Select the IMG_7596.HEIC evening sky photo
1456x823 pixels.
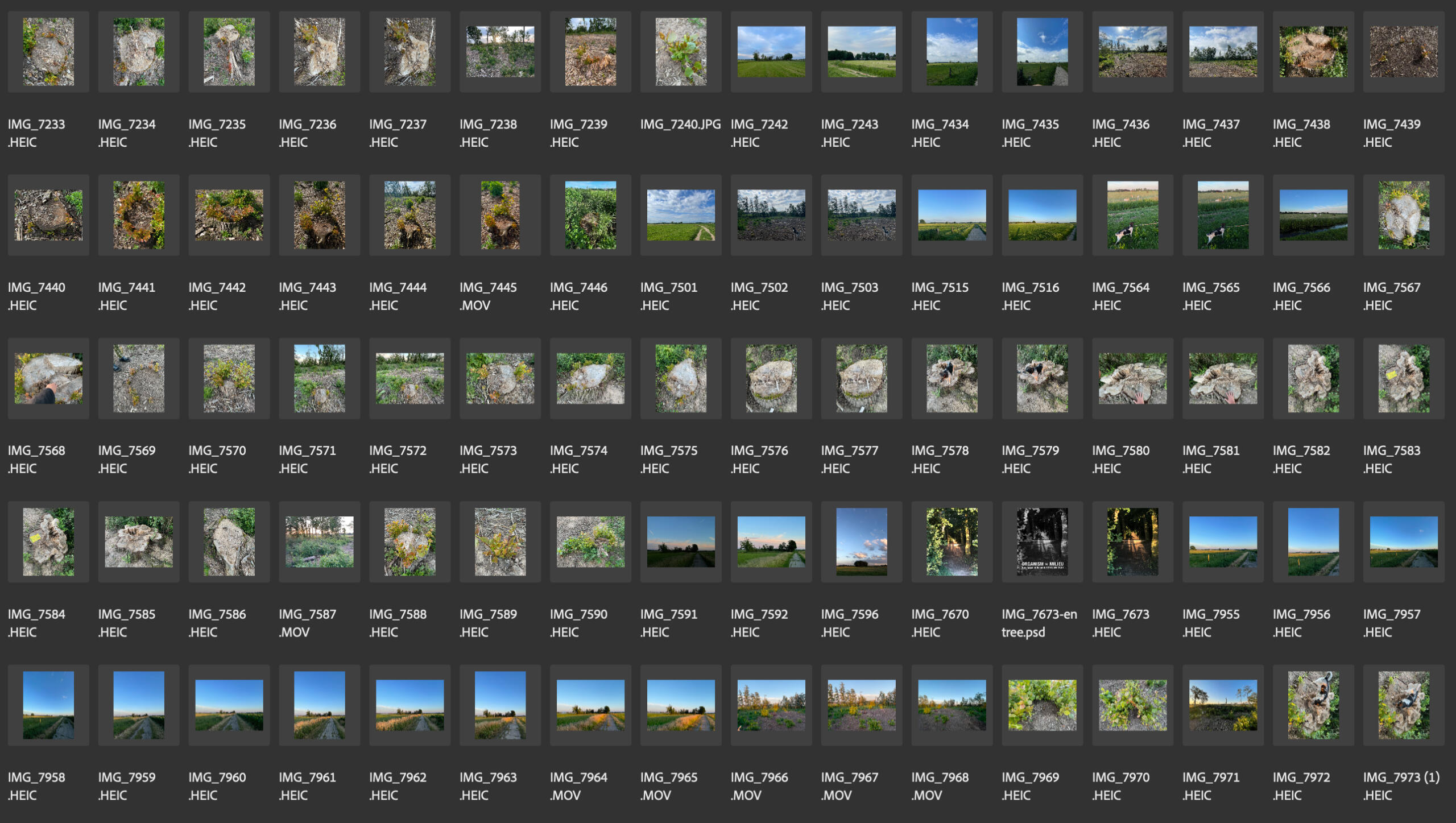tap(861, 541)
